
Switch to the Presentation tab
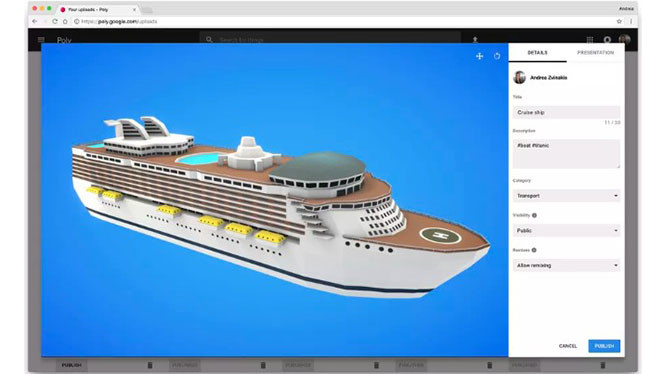[x=595, y=53]
